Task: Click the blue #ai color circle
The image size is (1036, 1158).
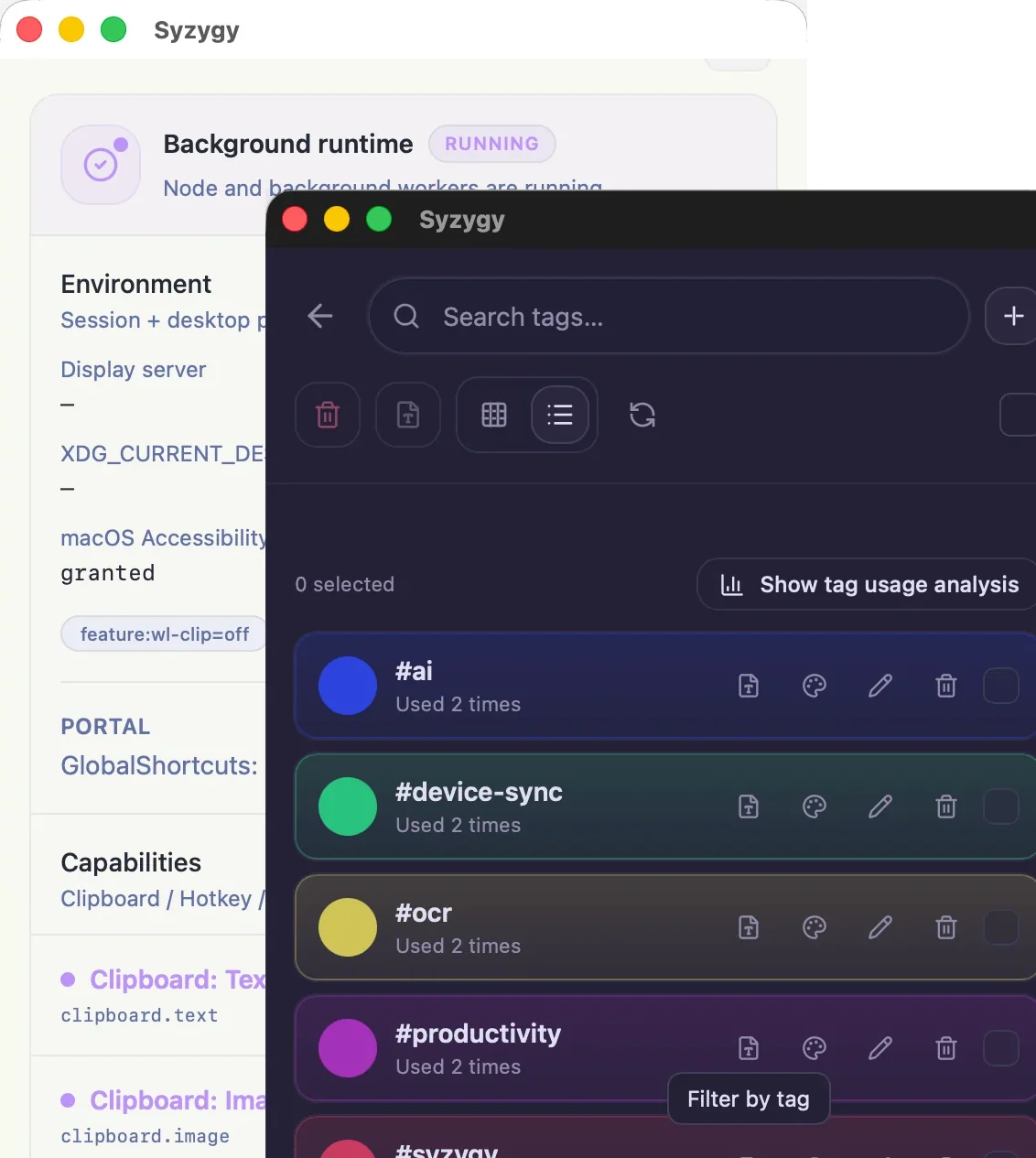Action: pos(348,686)
